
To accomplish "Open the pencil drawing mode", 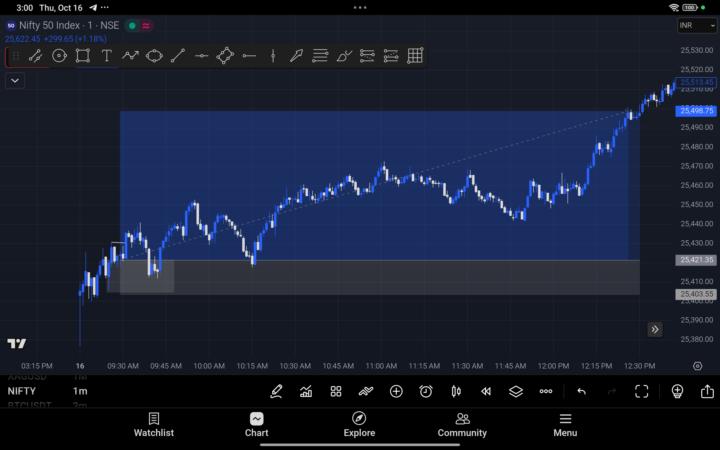I will pos(276,391).
